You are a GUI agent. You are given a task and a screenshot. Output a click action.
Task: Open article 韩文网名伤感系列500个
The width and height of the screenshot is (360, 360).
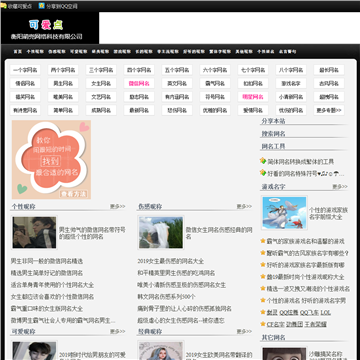coord(166,297)
